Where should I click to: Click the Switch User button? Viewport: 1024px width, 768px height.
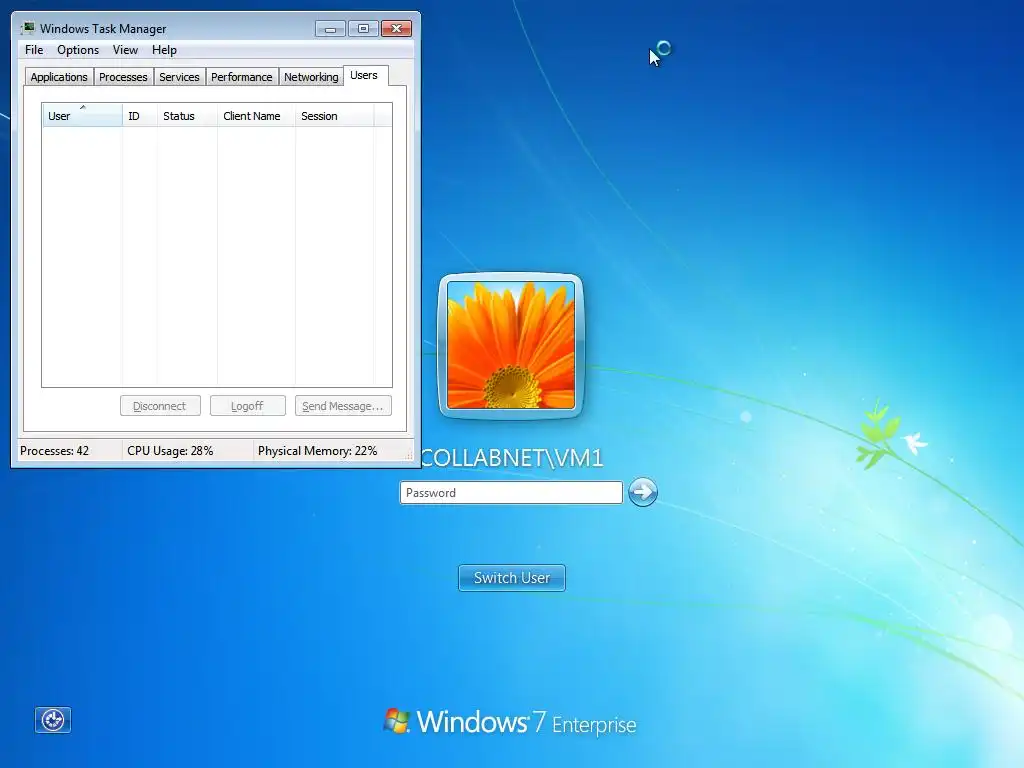coord(512,578)
